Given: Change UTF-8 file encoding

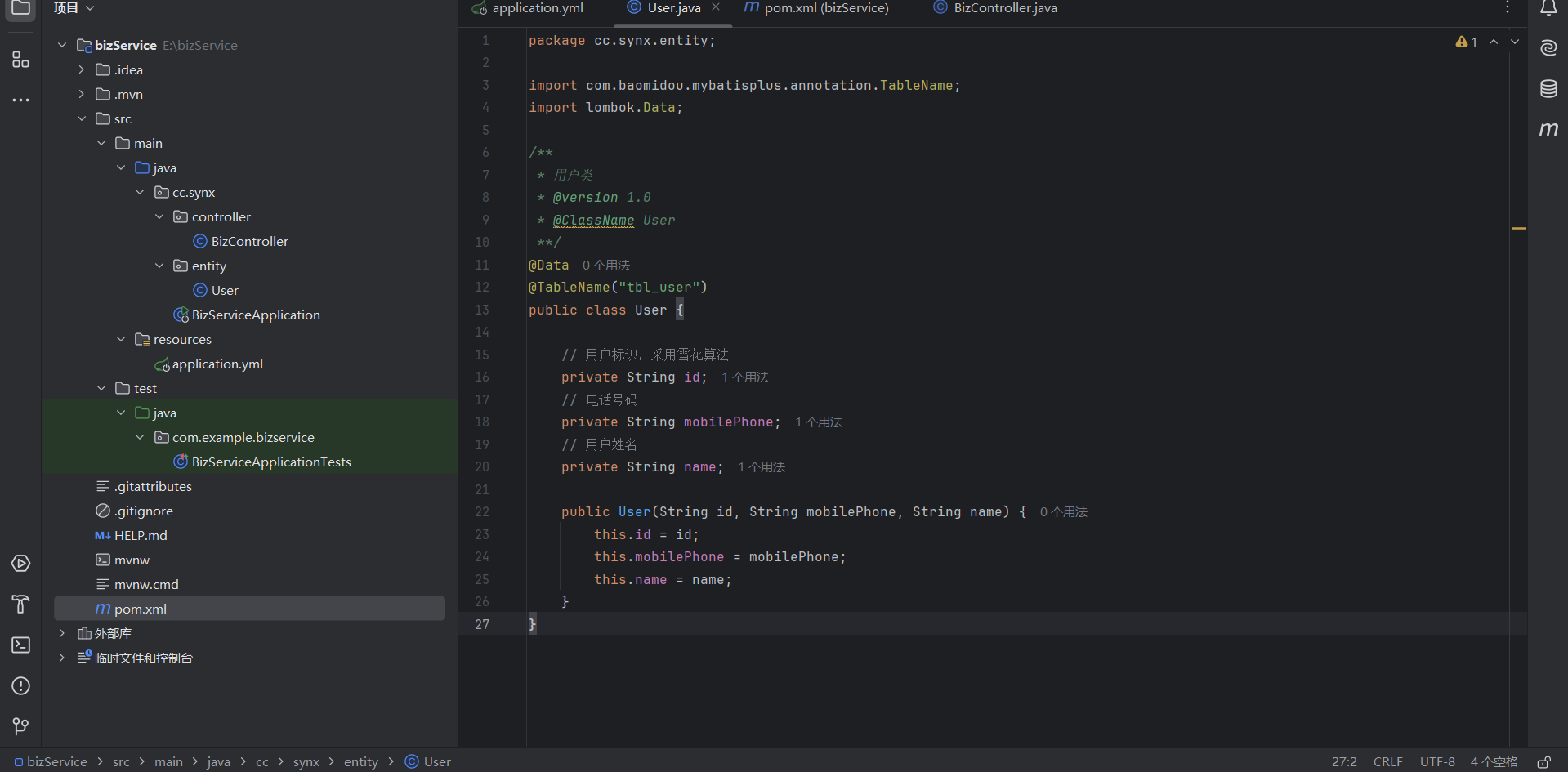Looking at the screenshot, I should [1437, 762].
